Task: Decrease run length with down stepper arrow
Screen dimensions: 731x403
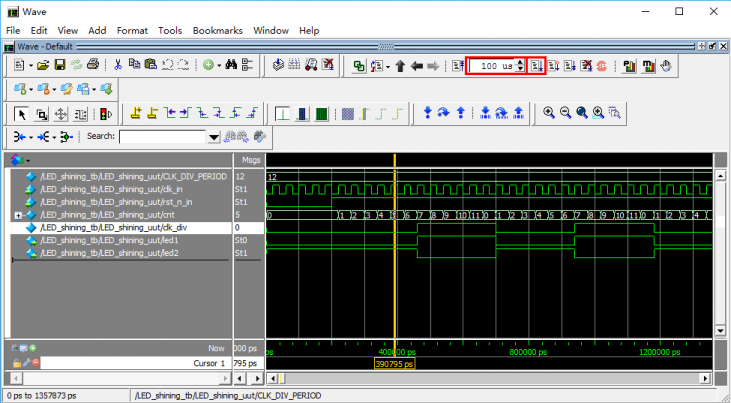Action: click(x=521, y=69)
